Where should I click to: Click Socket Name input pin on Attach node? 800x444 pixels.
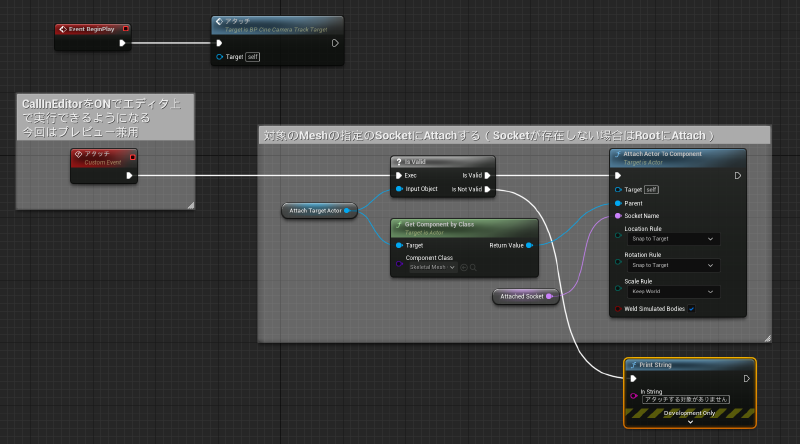(618, 216)
